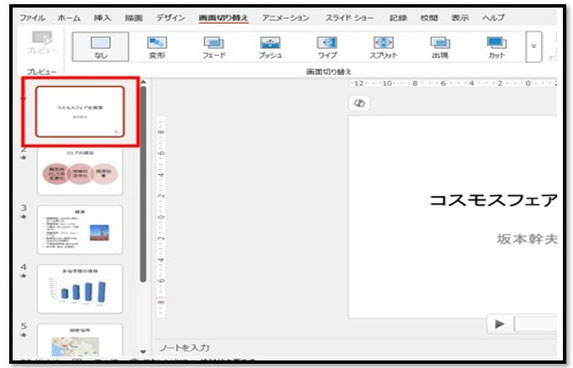Screen dimensions: 573x368
Task: Click the round icon above the slide
Action: coord(359,103)
